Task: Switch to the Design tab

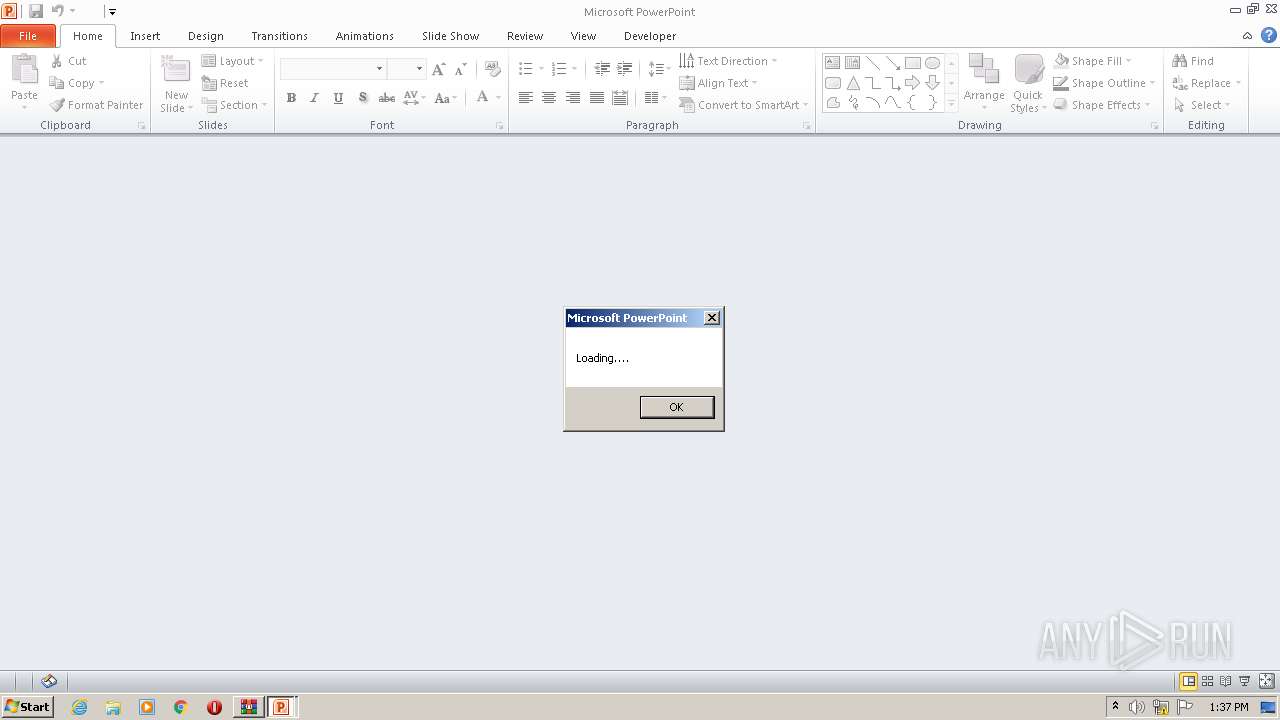Action: 206,36
